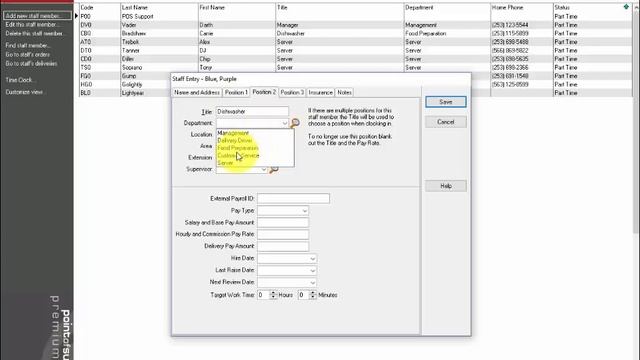Sort by the Home Phone column header
This screenshot has width=640, height=360.
coord(522,7)
